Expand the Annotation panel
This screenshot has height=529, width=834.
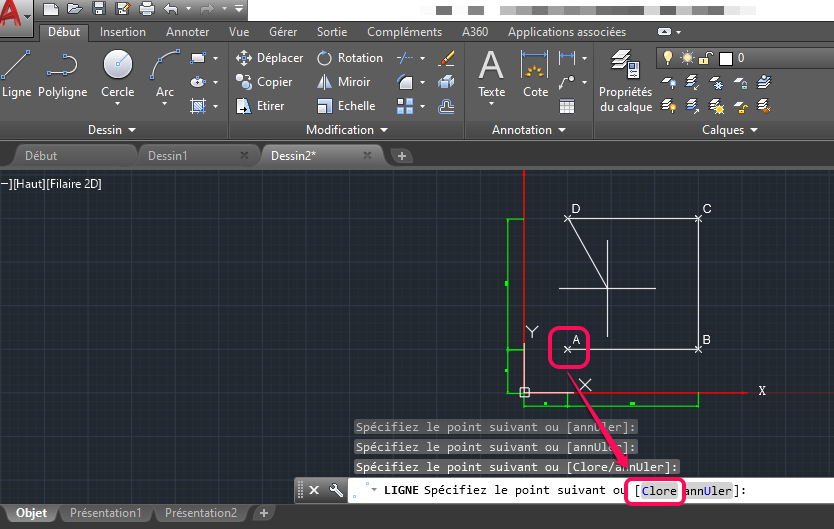coord(529,130)
